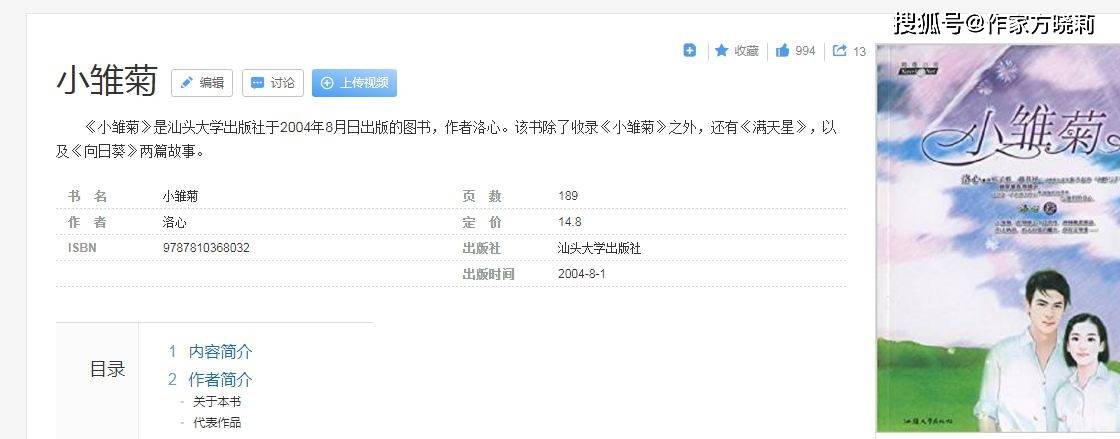Open the 讨论 discussion button

(x=273, y=83)
